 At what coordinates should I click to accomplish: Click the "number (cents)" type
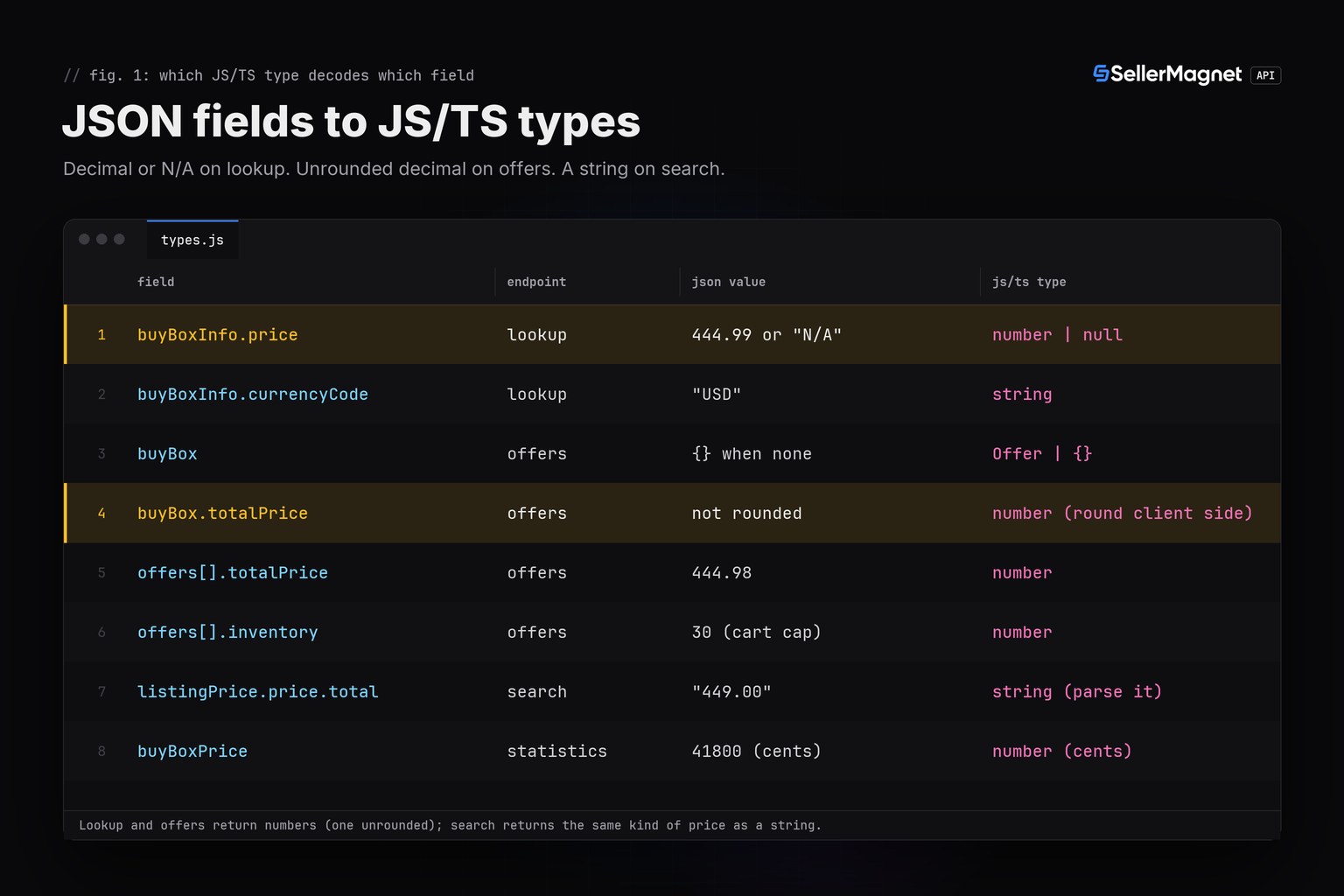point(1062,752)
